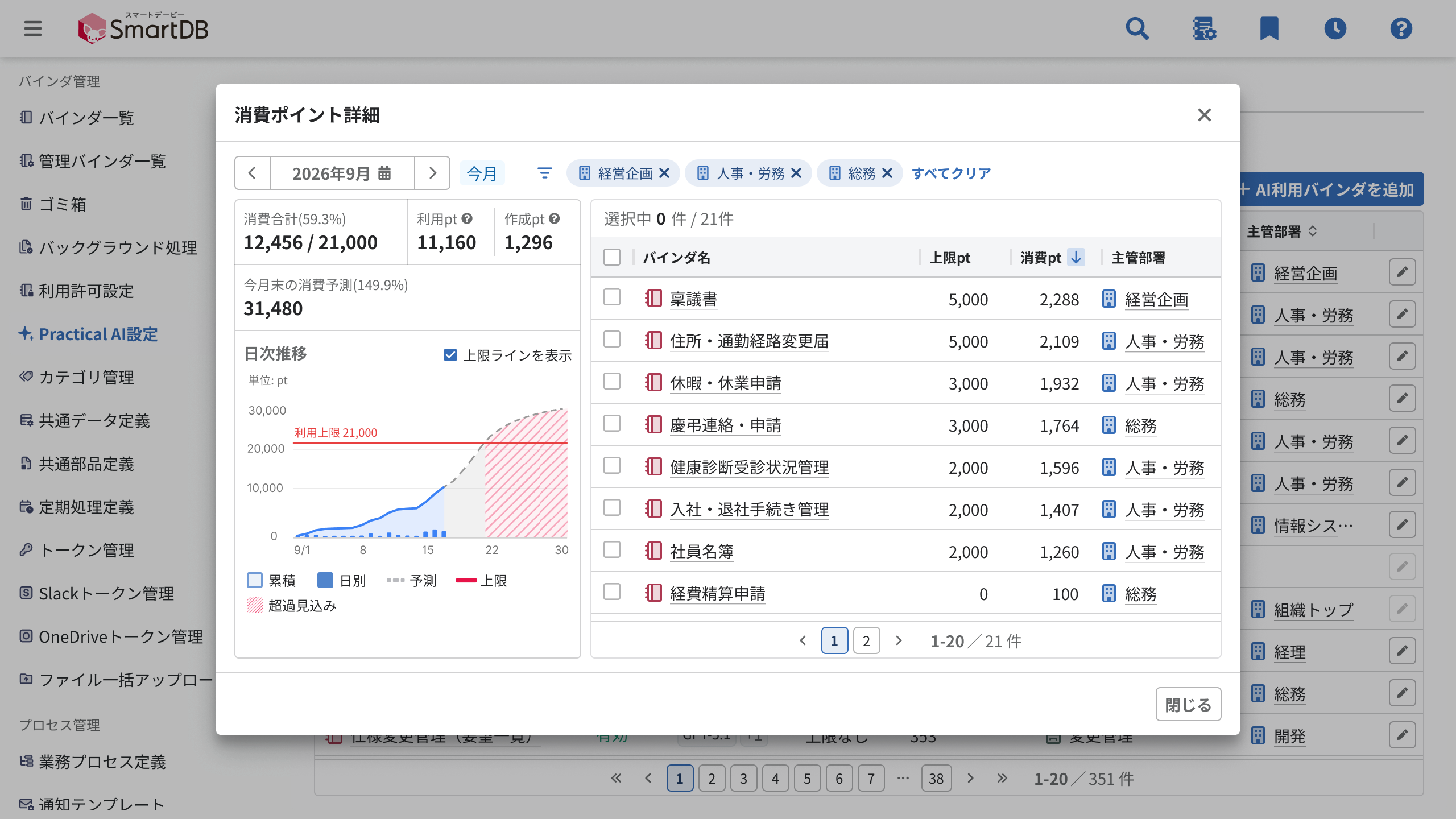Open the 社員名簿 binder link
1456x819 pixels.
(702, 552)
